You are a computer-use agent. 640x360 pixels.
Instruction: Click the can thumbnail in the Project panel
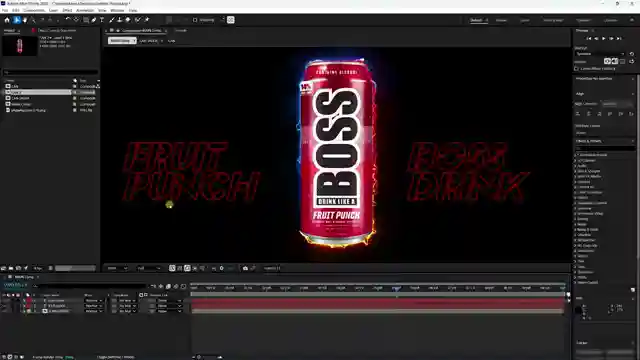click(x=20, y=46)
